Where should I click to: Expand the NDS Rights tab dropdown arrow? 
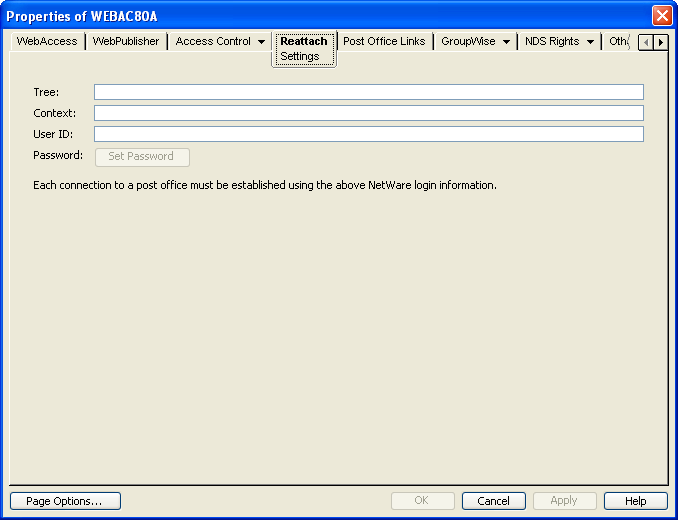coord(591,42)
